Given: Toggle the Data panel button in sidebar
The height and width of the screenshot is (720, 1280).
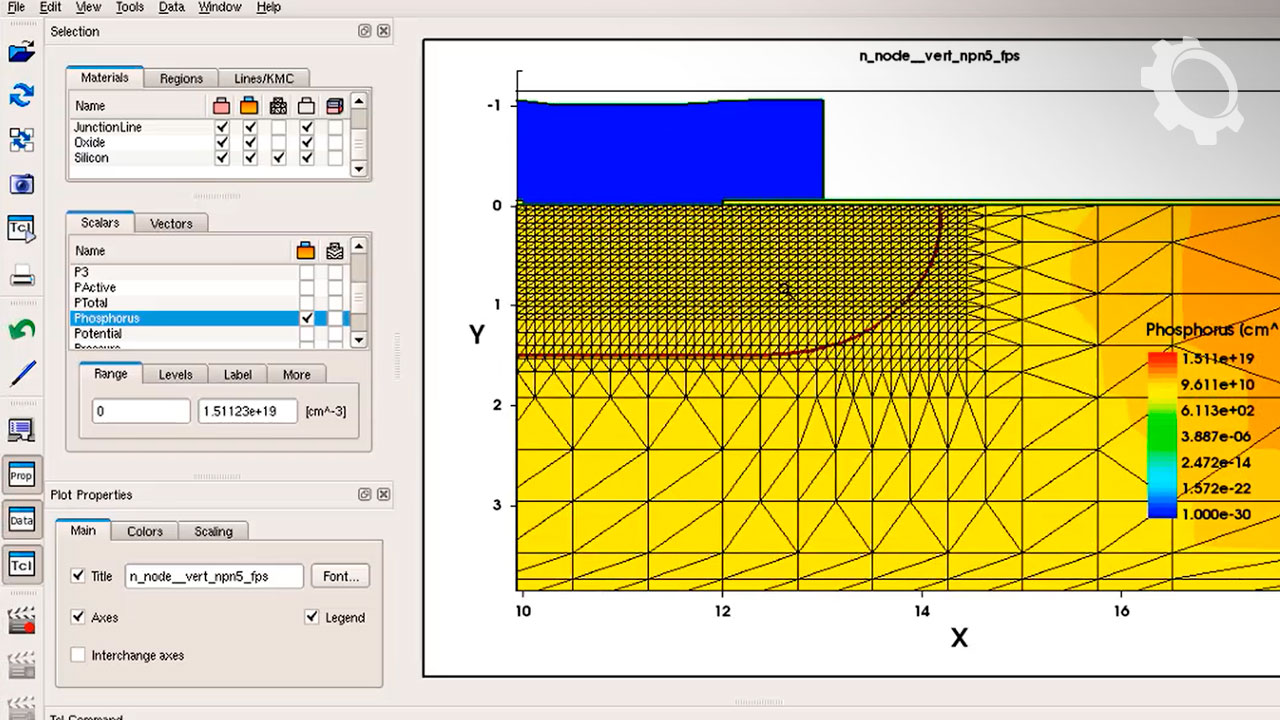Looking at the screenshot, I should [x=21, y=520].
